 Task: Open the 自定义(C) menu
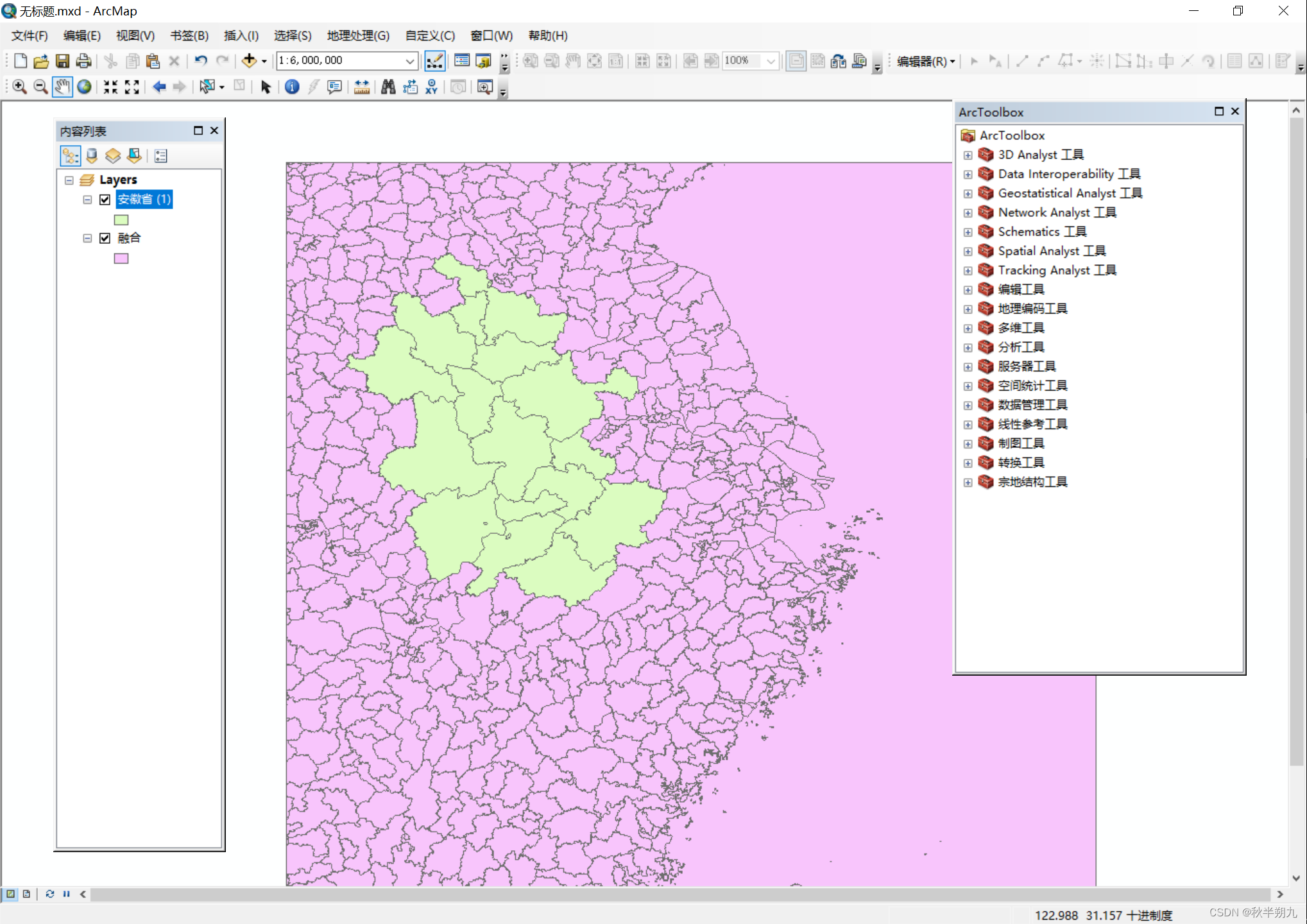[x=429, y=35]
